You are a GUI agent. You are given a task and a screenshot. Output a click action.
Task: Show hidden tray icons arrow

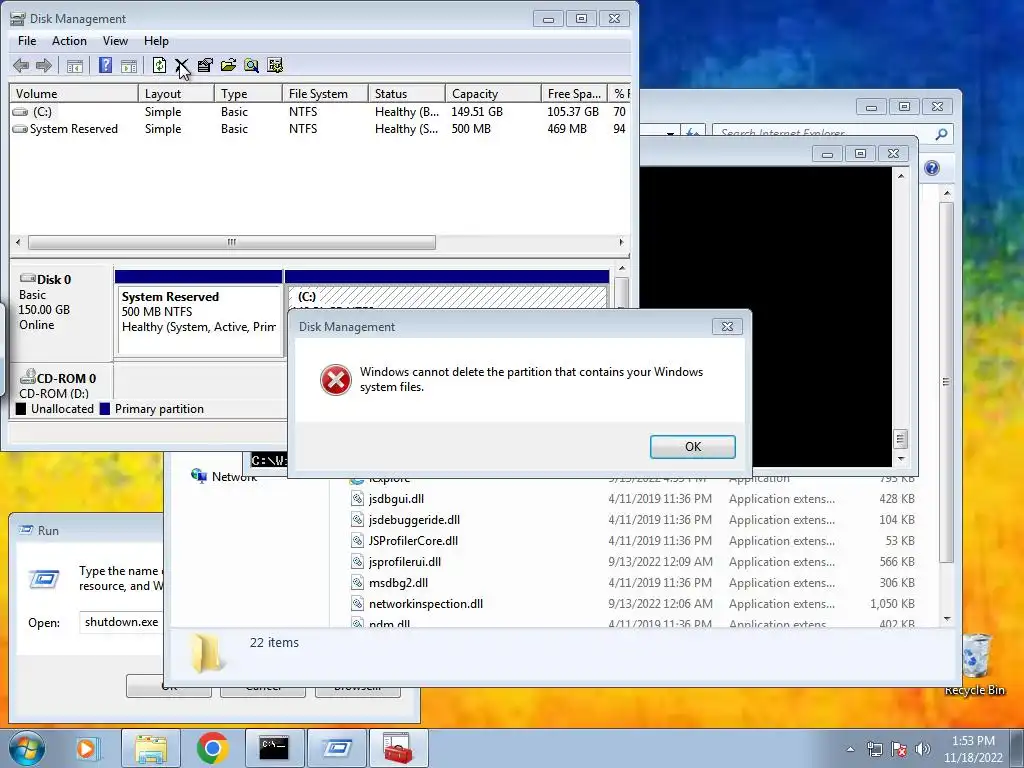tap(850, 749)
